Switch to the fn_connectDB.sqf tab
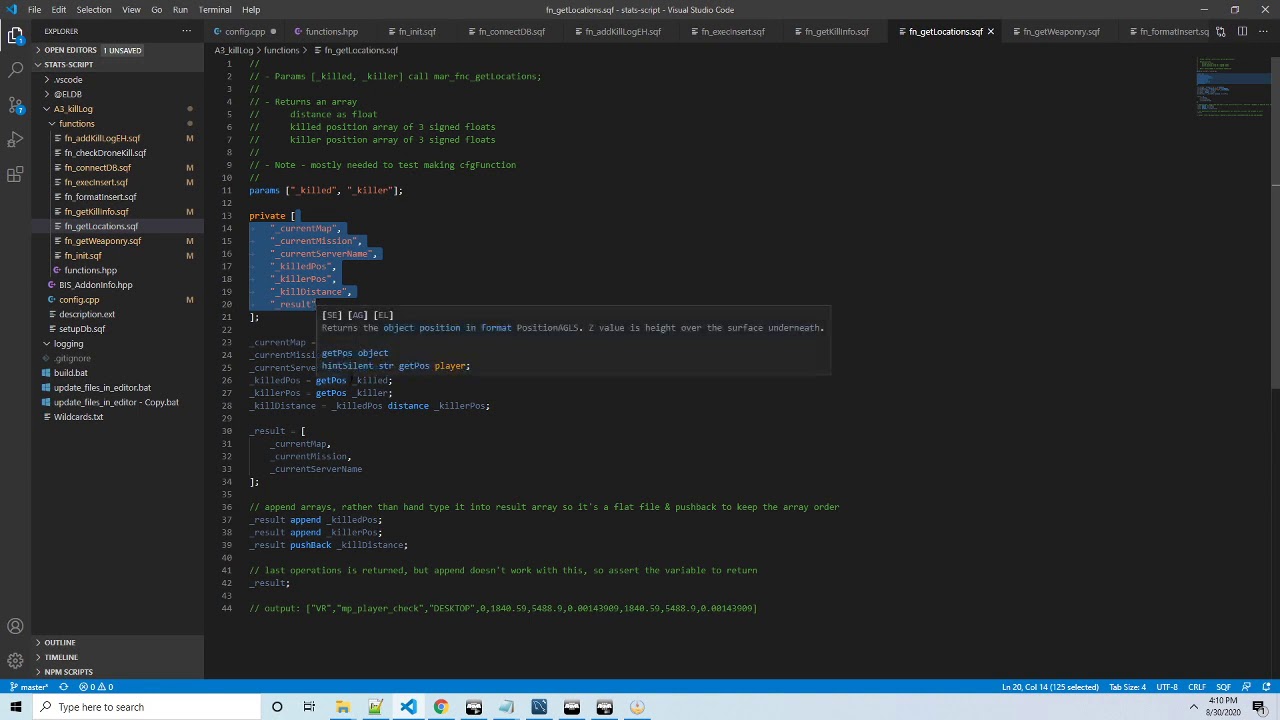1280x720 pixels. point(511,31)
